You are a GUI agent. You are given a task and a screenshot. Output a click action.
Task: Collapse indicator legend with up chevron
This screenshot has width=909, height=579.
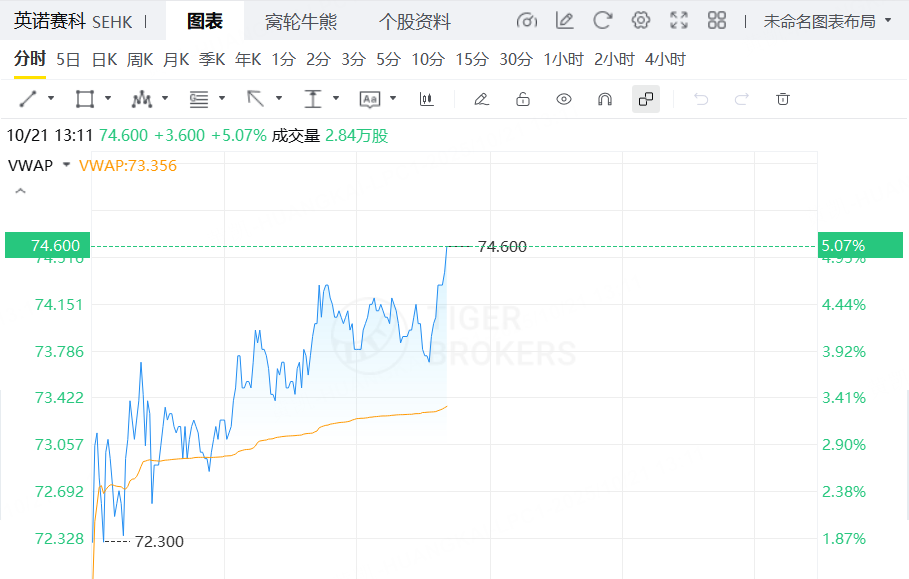(x=20, y=191)
